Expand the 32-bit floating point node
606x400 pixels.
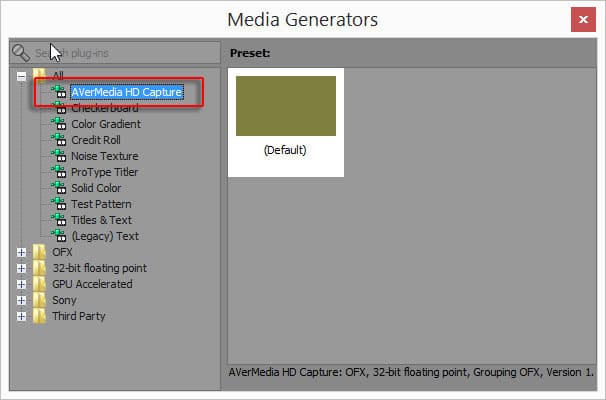point(22,268)
